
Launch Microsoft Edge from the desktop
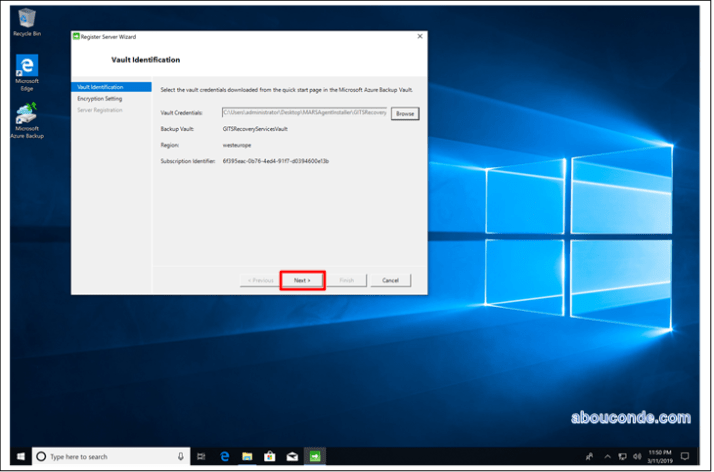click(27, 70)
